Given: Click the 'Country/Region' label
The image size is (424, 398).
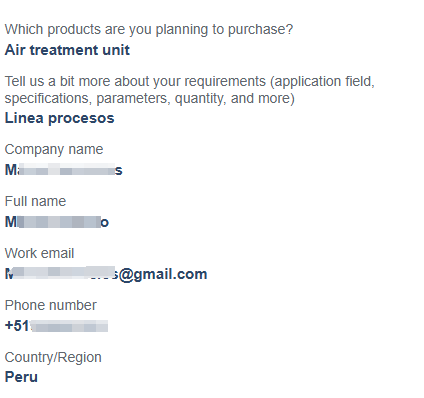Looking at the screenshot, I should click(53, 357).
